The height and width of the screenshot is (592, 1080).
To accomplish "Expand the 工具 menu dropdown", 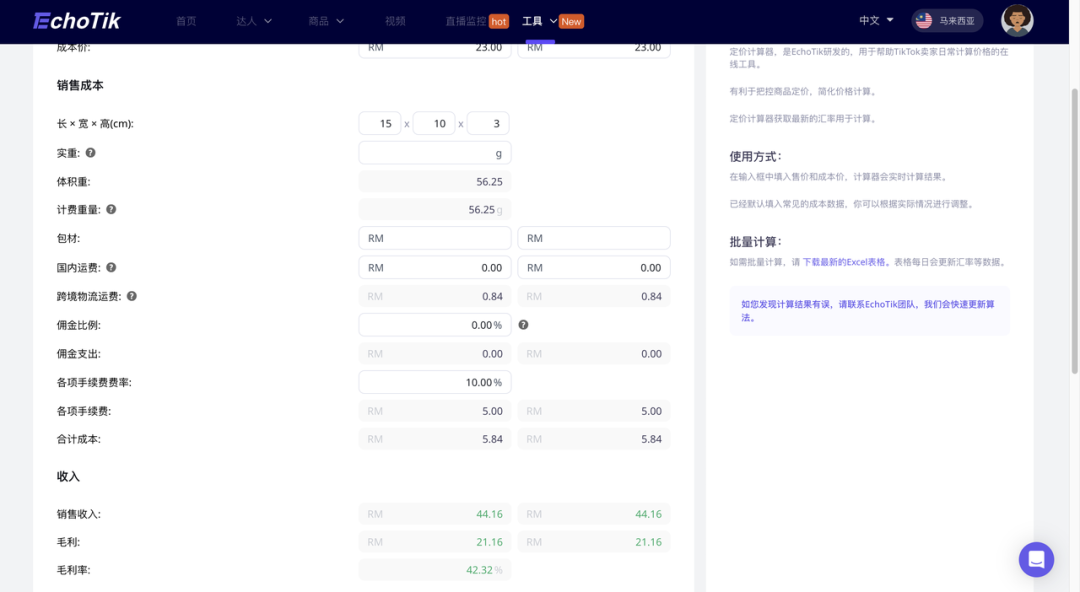I will [553, 21].
